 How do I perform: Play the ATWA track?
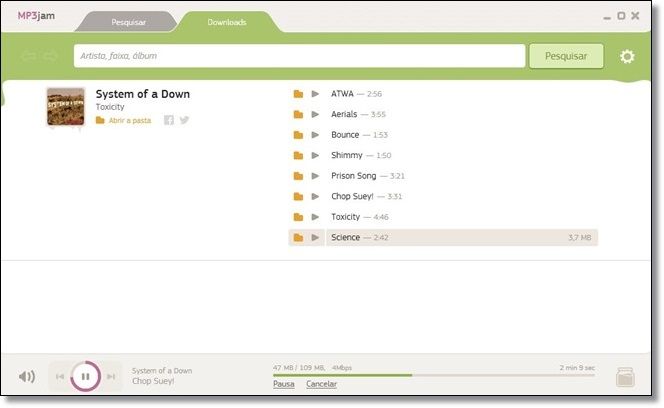coord(315,94)
